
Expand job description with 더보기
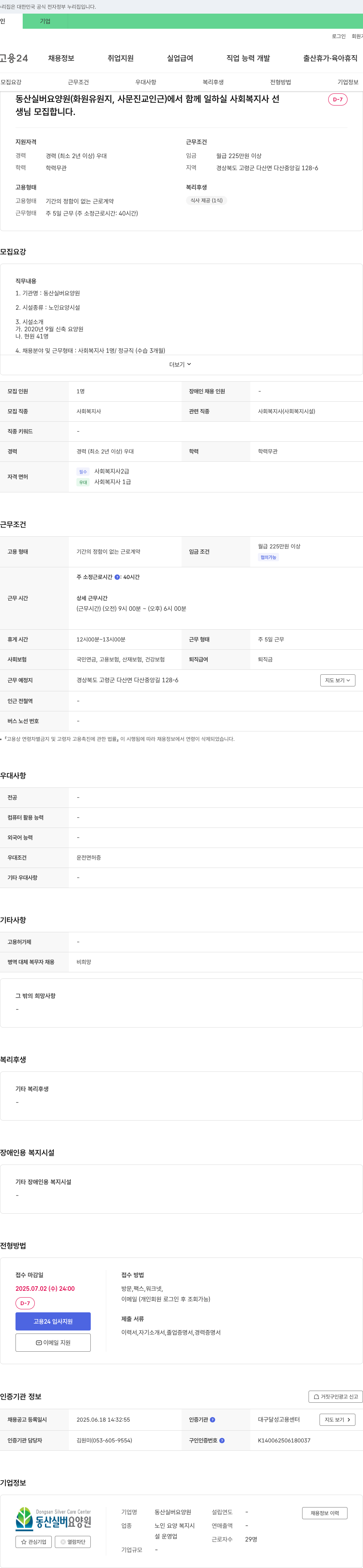tap(180, 365)
